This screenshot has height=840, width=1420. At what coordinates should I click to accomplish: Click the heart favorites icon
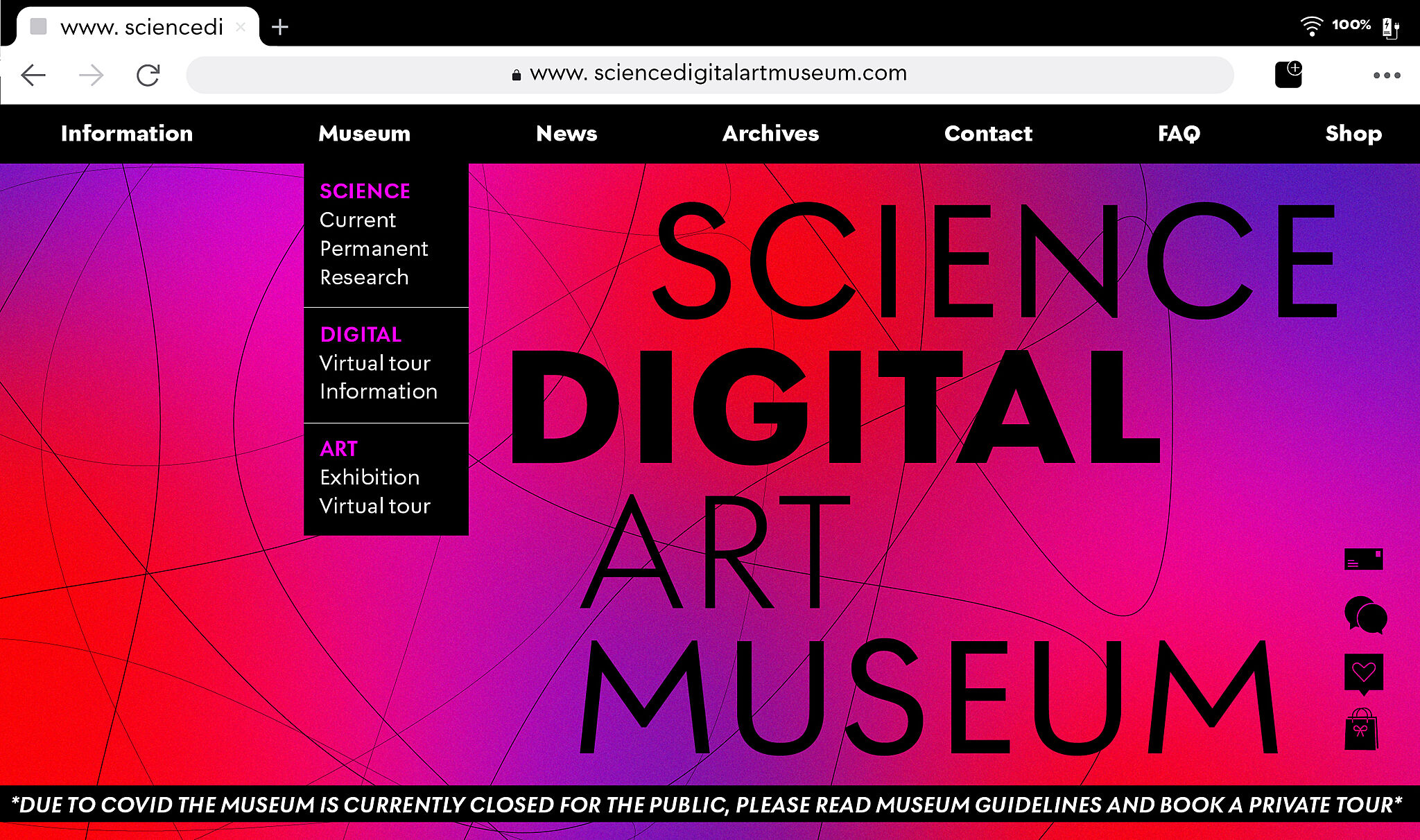point(1364,674)
